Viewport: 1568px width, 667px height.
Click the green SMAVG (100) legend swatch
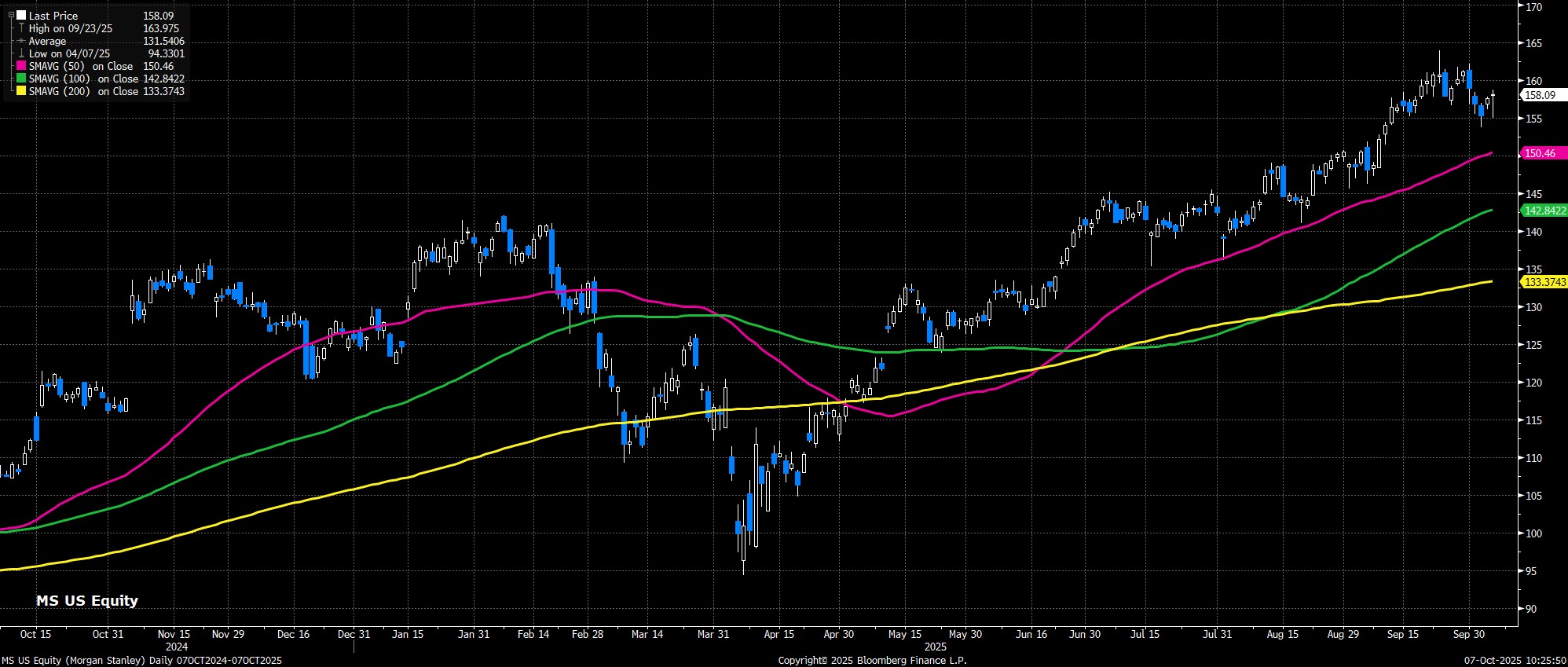coord(21,79)
